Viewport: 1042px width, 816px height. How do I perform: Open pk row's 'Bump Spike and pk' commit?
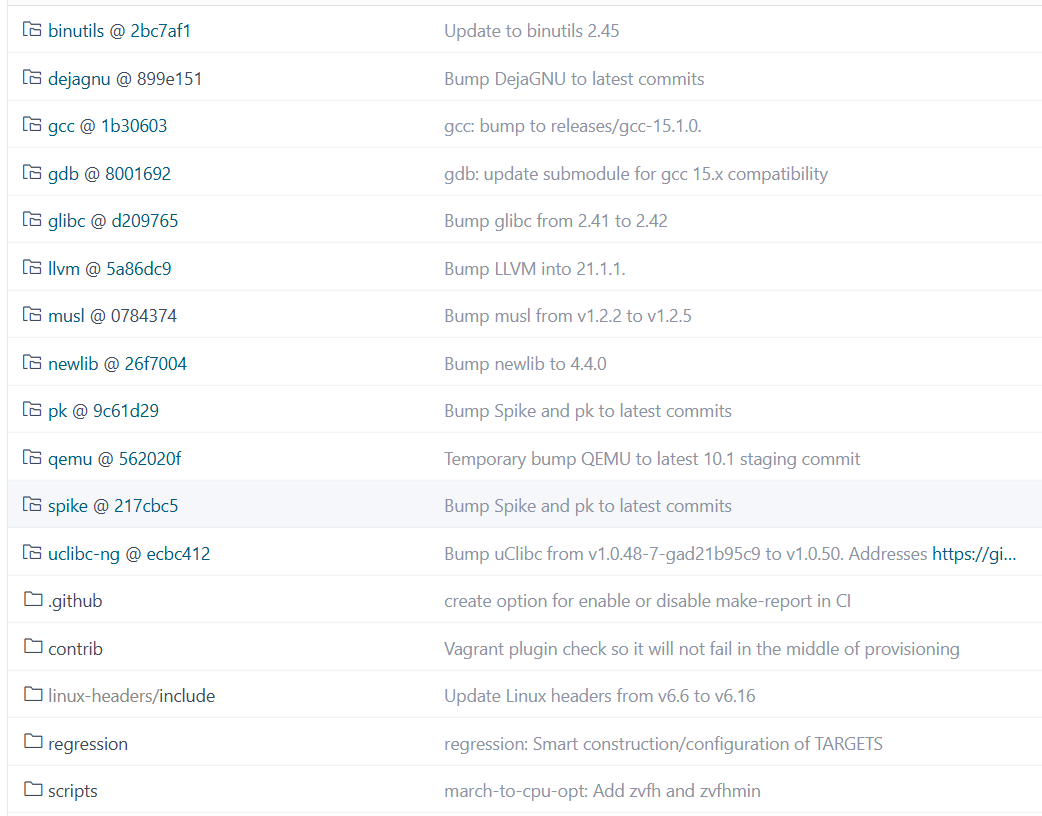[x=587, y=411]
